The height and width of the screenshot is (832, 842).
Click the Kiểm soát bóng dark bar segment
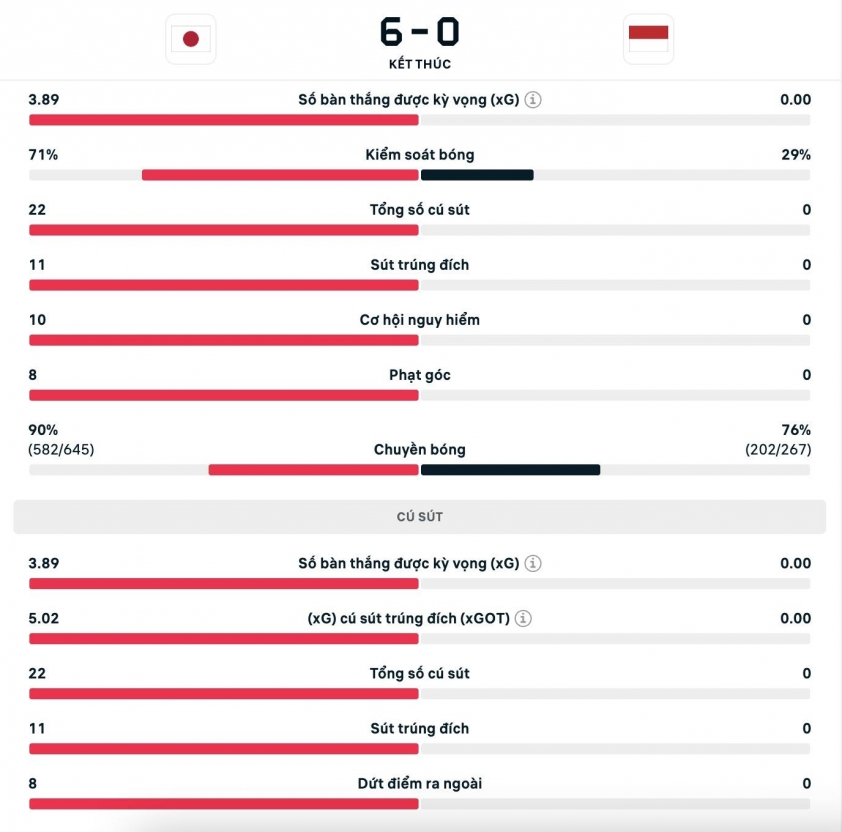coord(477,175)
